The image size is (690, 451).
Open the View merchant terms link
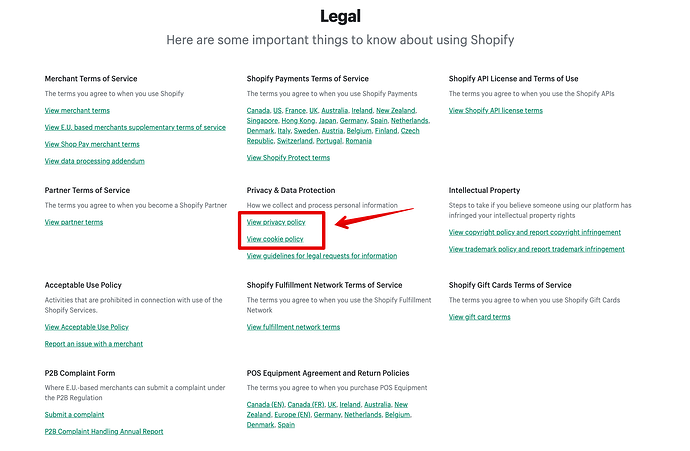[x=77, y=110]
